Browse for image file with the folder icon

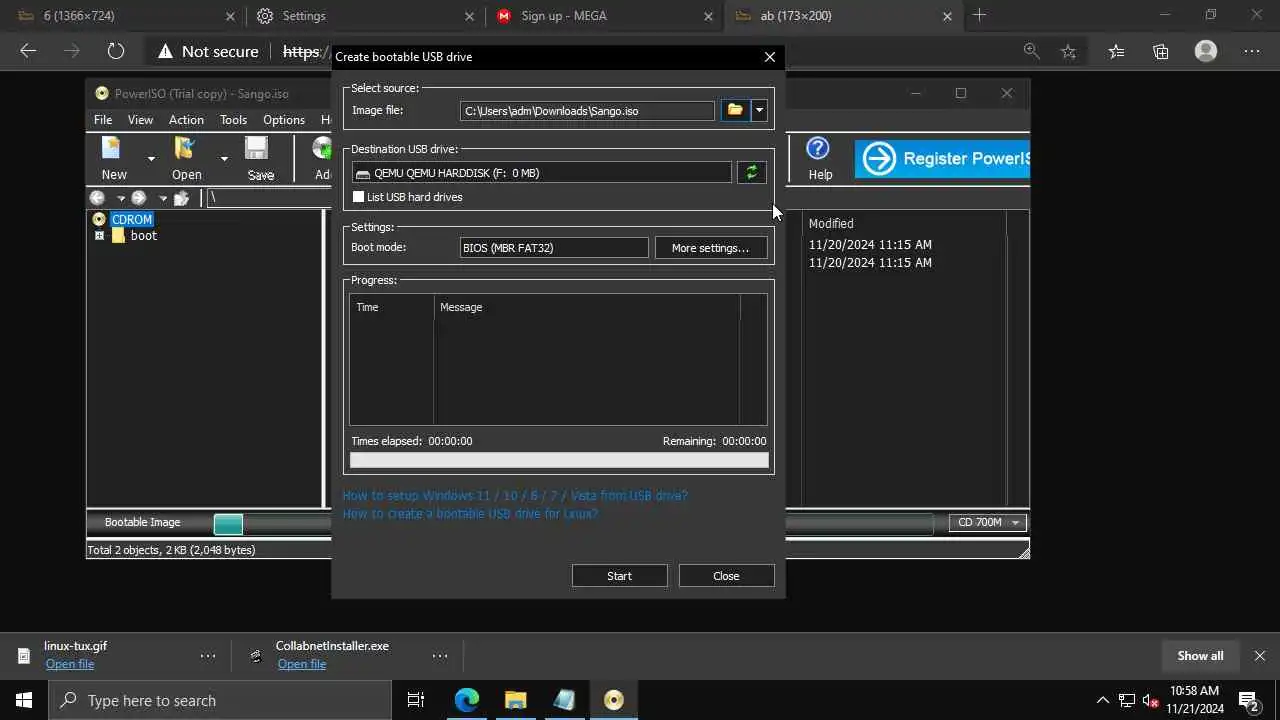pos(735,110)
